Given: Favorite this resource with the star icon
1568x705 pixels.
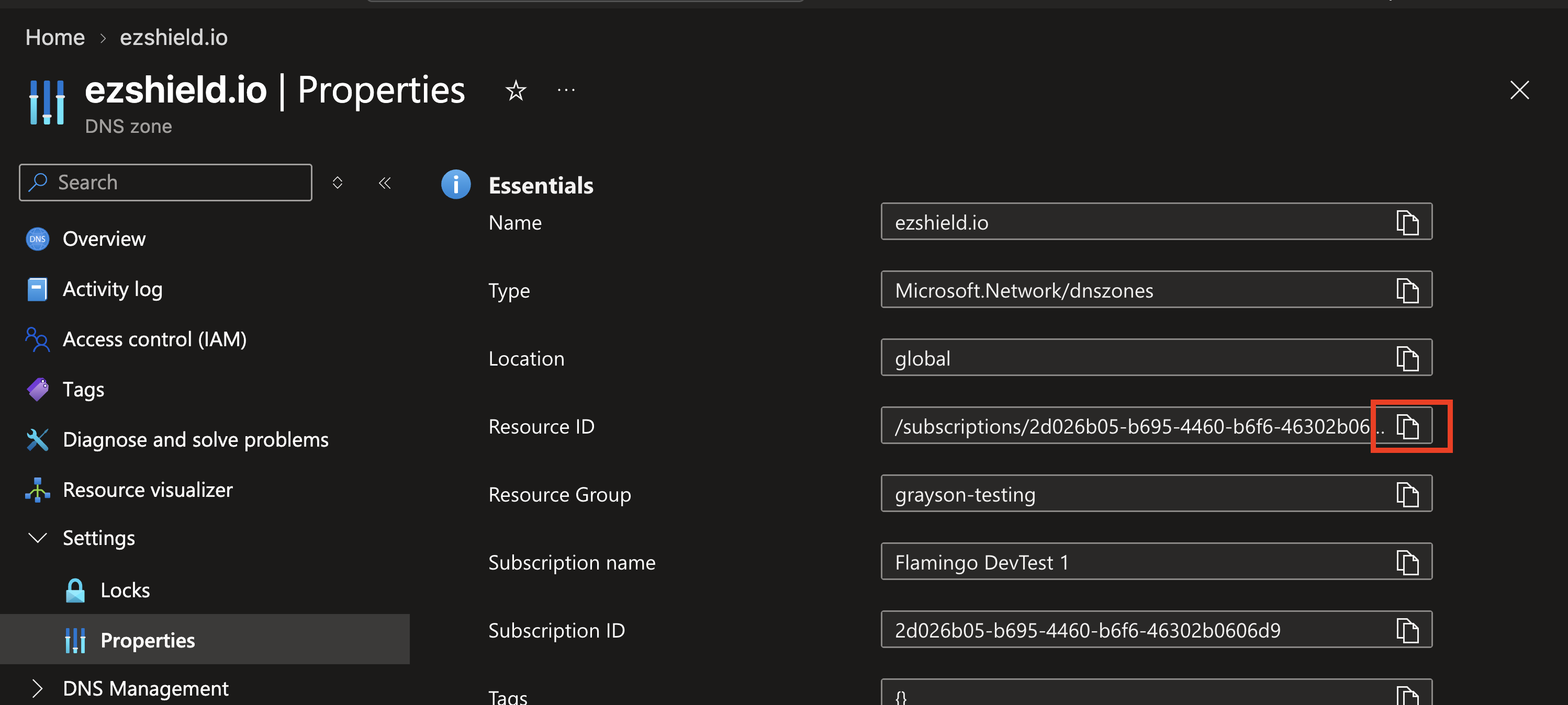Looking at the screenshot, I should click(516, 90).
